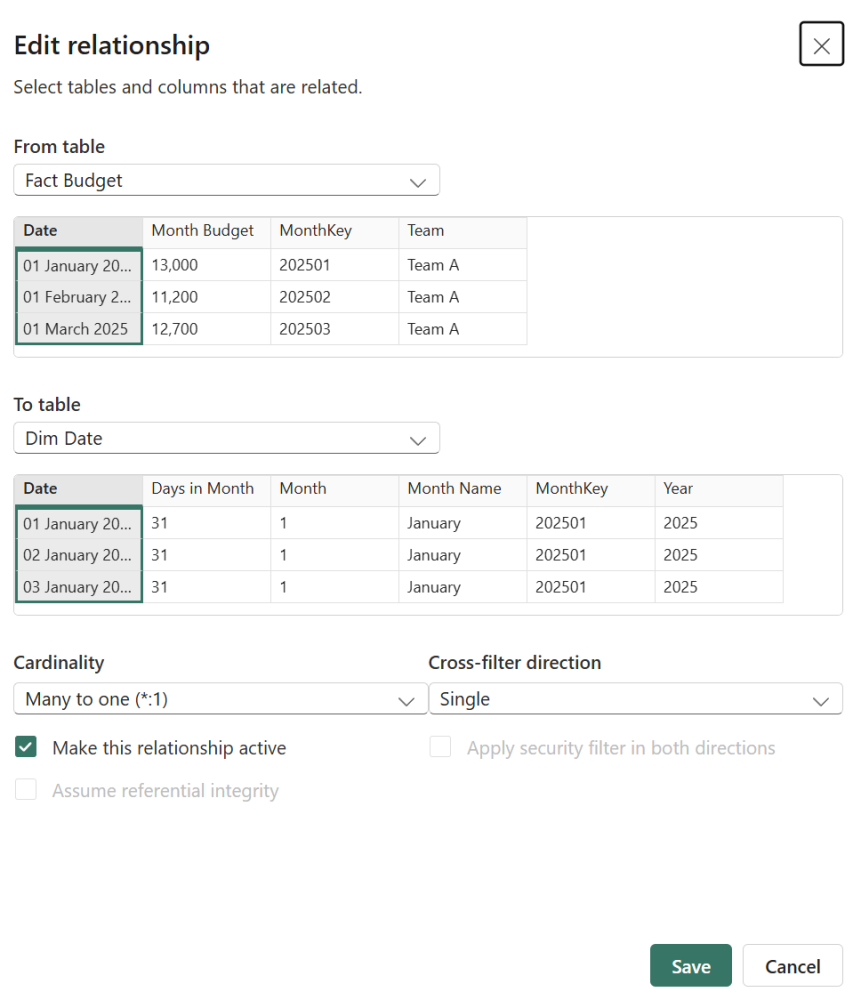
Task: Select Days in Month column in Dim Date
Action: [207, 489]
